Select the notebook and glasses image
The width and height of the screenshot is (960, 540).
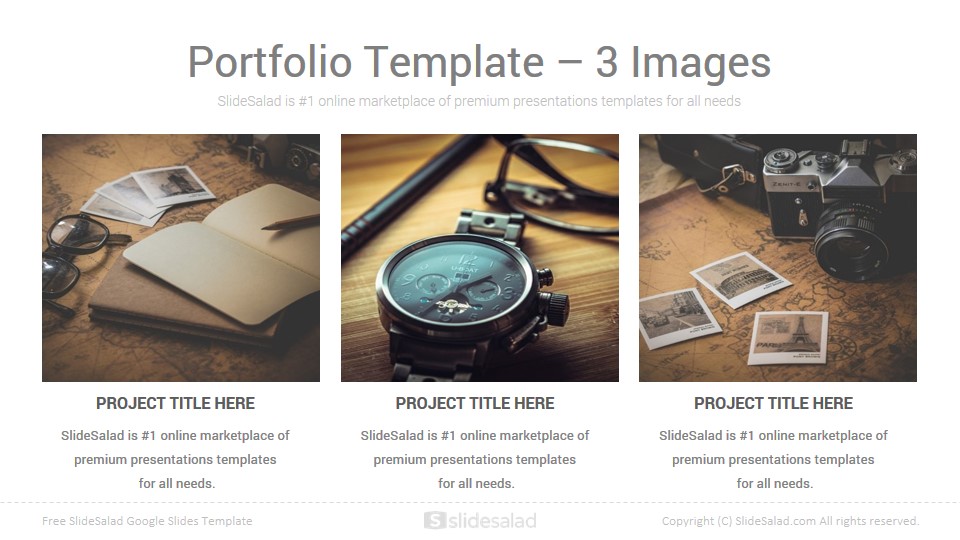(181, 258)
